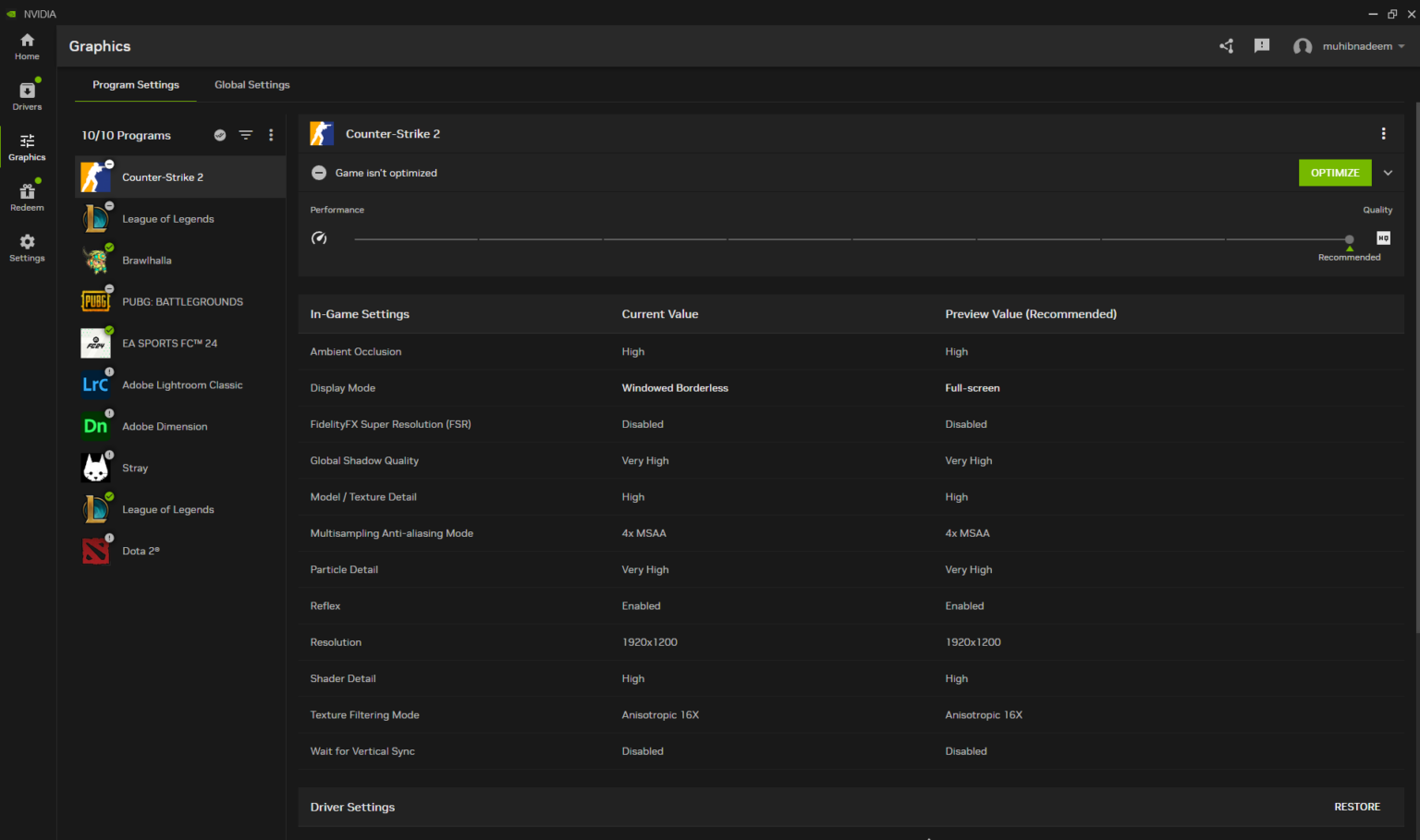1420x840 pixels.
Task: Click RESTORE in Driver Settings
Action: coord(1356,807)
